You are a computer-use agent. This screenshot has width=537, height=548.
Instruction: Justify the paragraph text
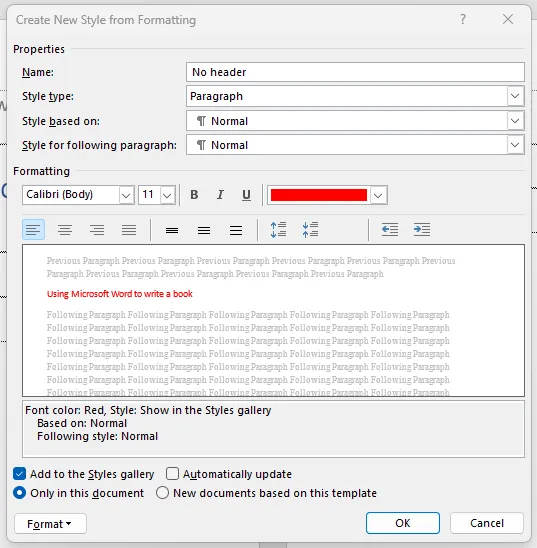129,230
